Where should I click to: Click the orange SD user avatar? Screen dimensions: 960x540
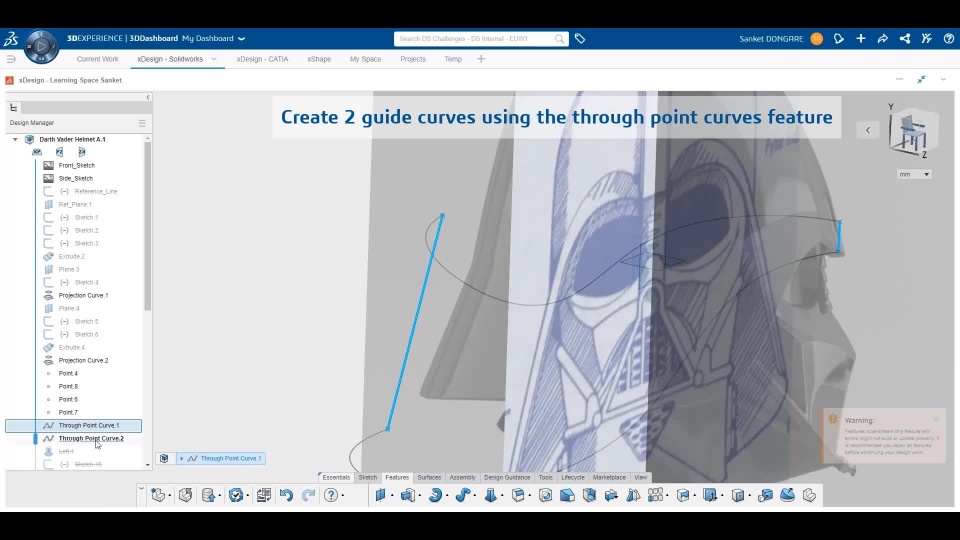point(817,39)
